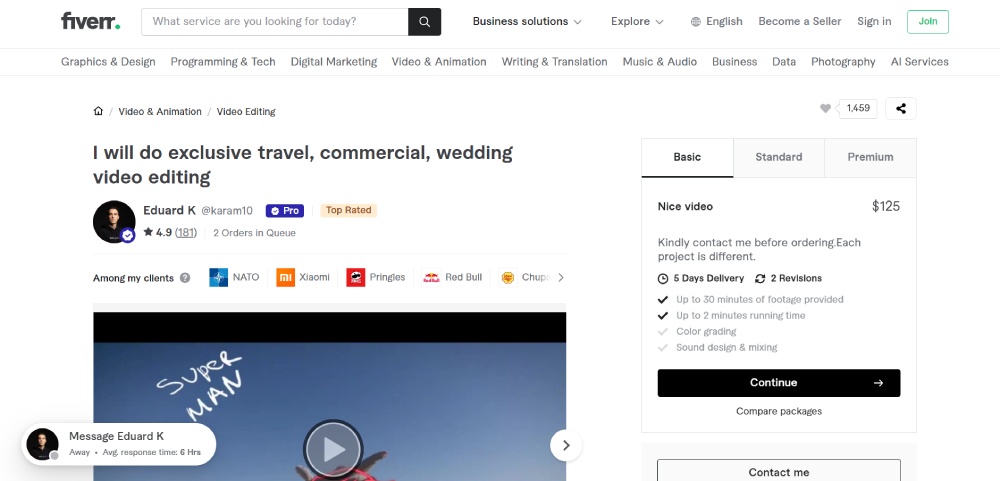Screen dimensions: 1000x481
Task: Click the clock delivery time icon
Action: click(663, 279)
